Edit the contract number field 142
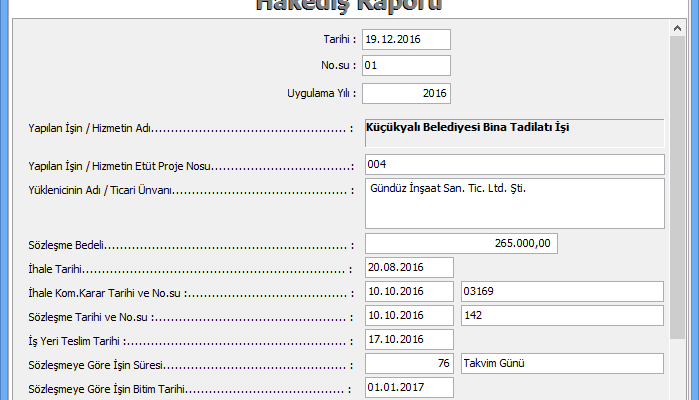699x400 pixels. 561,315
